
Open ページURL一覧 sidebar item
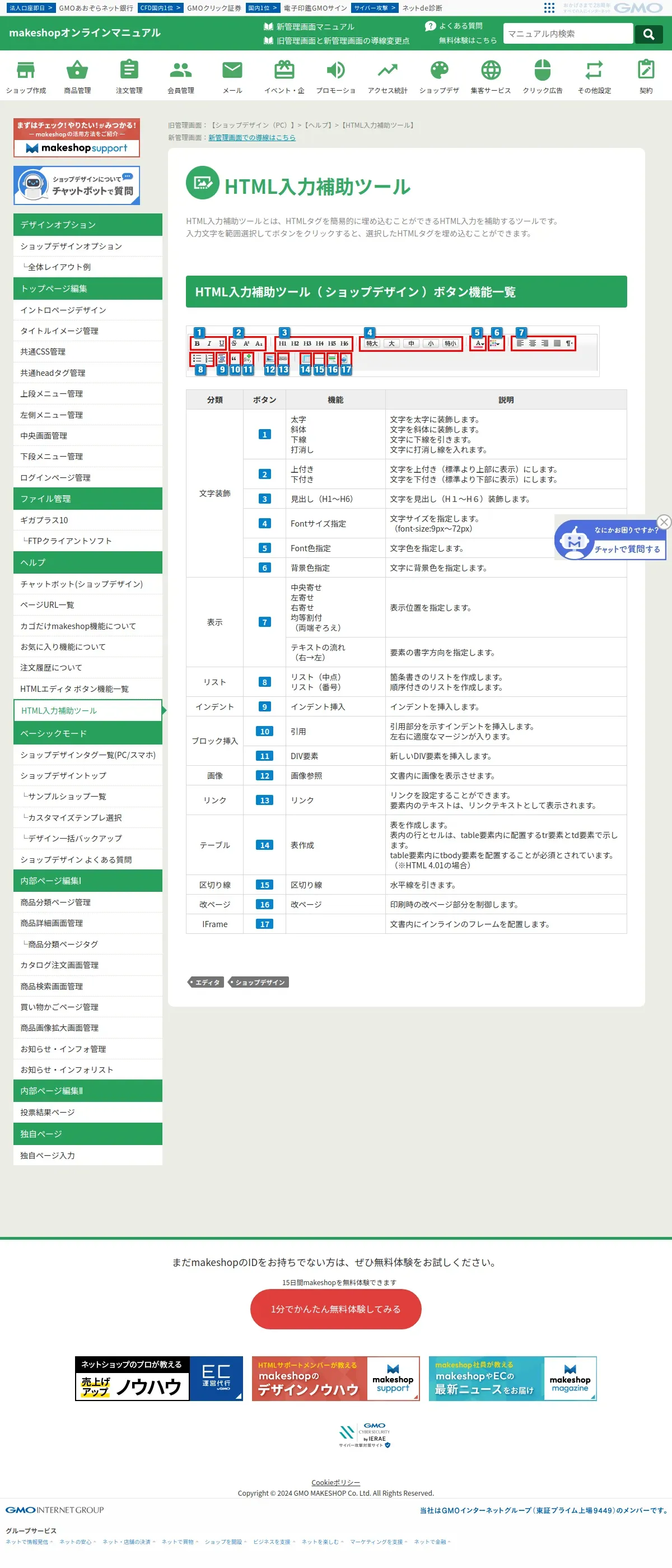(x=88, y=604)
